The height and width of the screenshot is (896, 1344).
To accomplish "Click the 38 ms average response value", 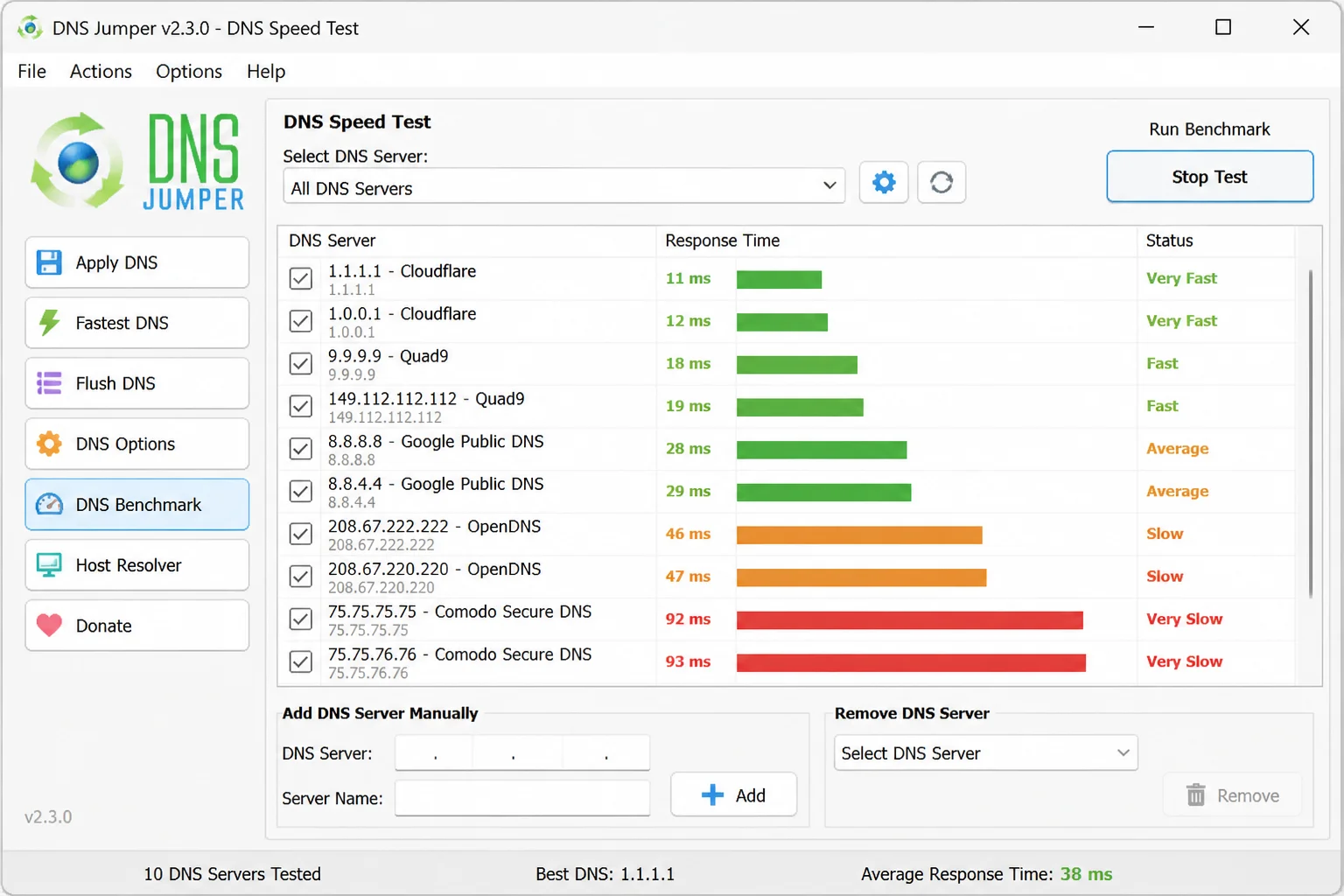I will [1086, 874].
